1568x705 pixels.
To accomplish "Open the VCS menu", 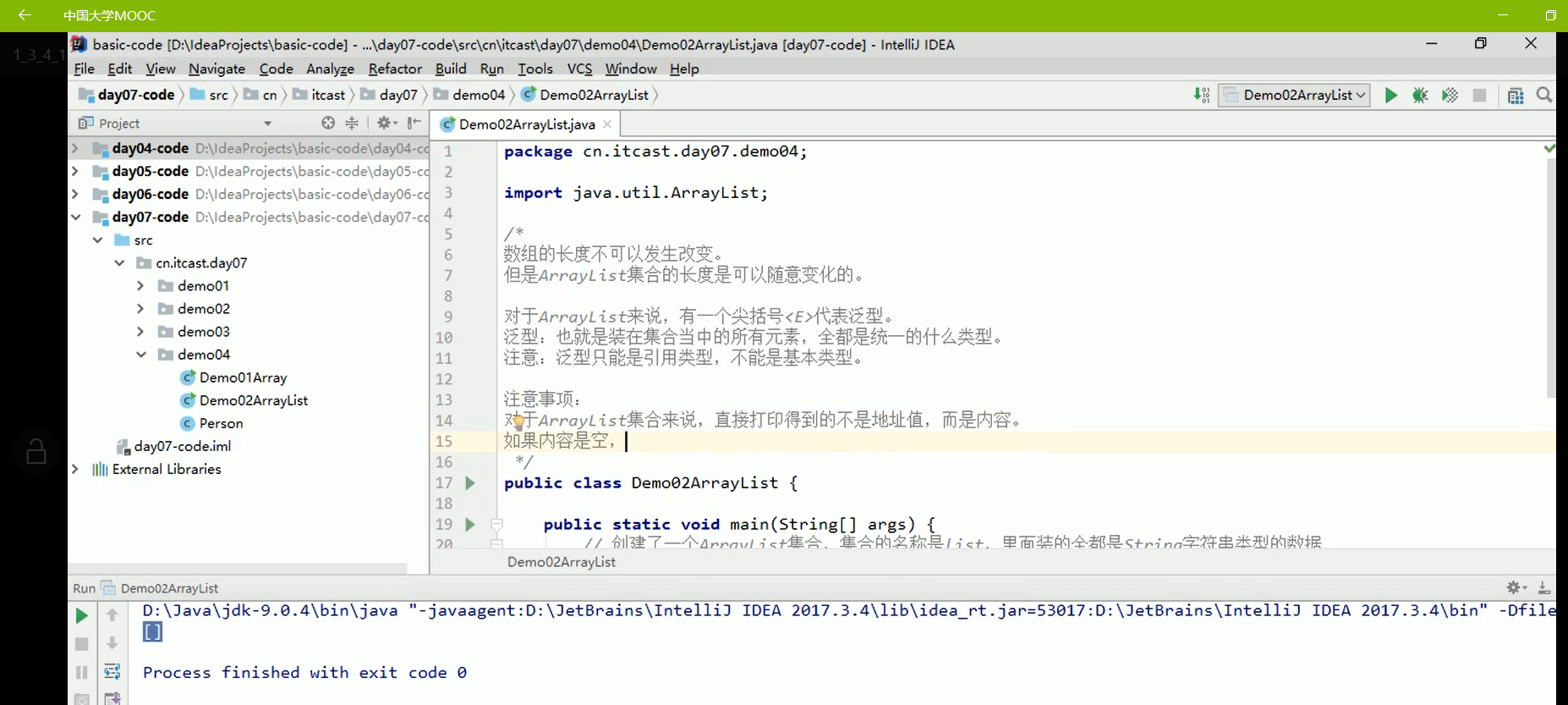I will (579, 69).
